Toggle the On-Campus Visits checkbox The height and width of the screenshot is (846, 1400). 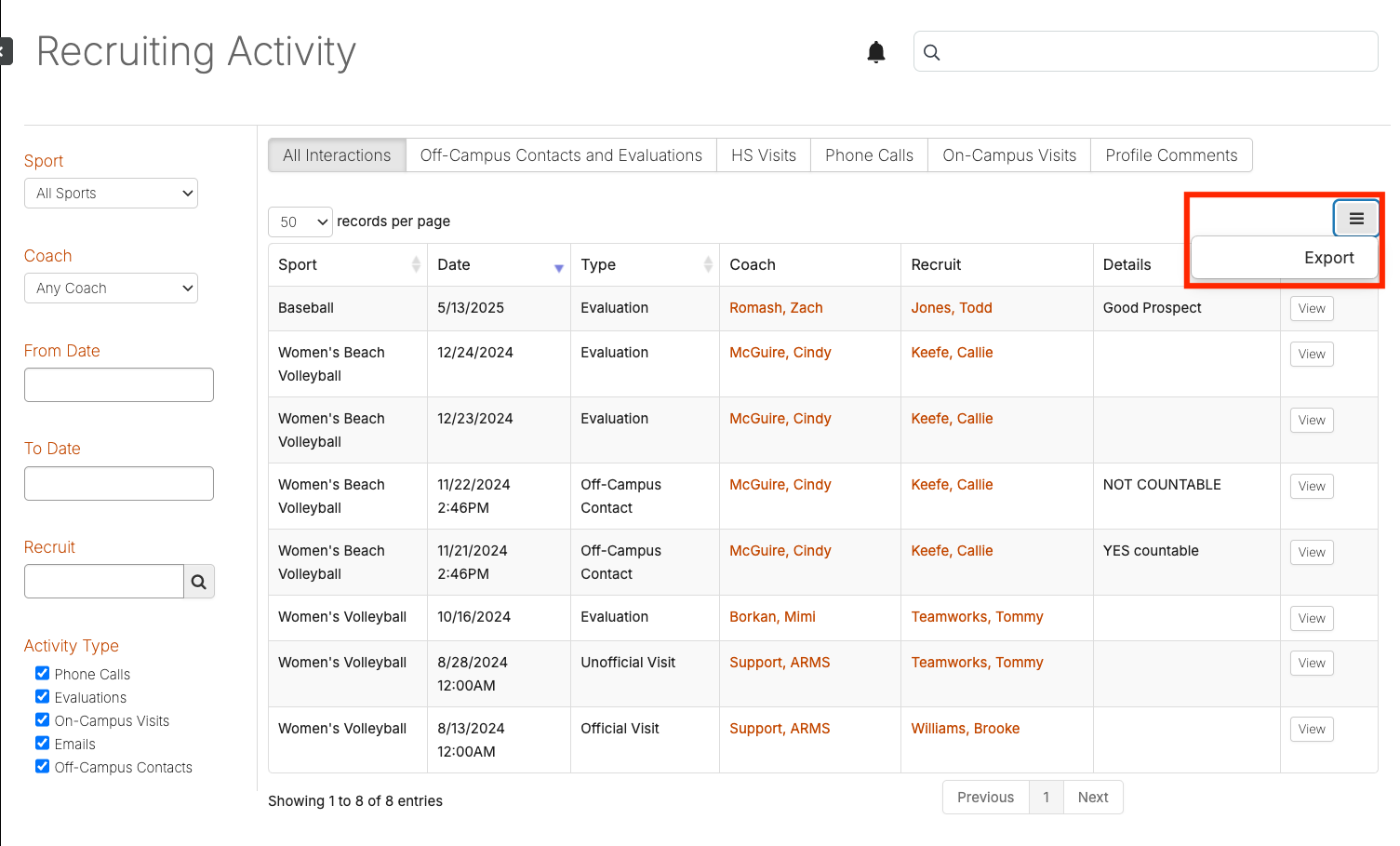tap(43, 719)
